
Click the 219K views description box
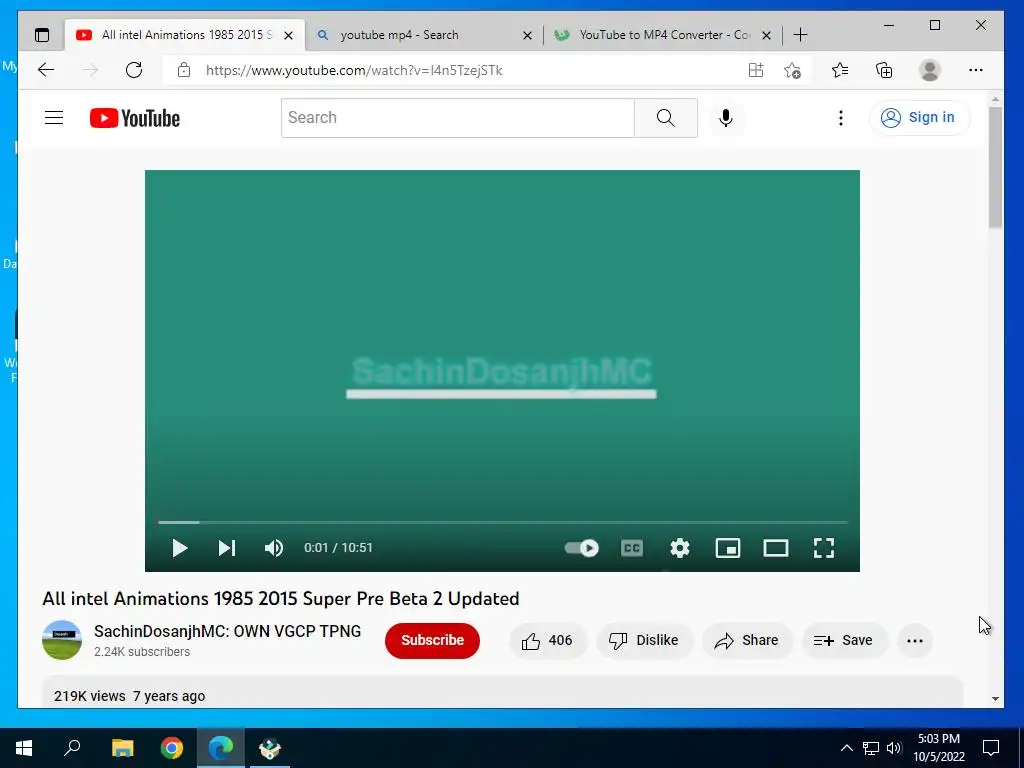pyautogui.click(x=502, y=692)
